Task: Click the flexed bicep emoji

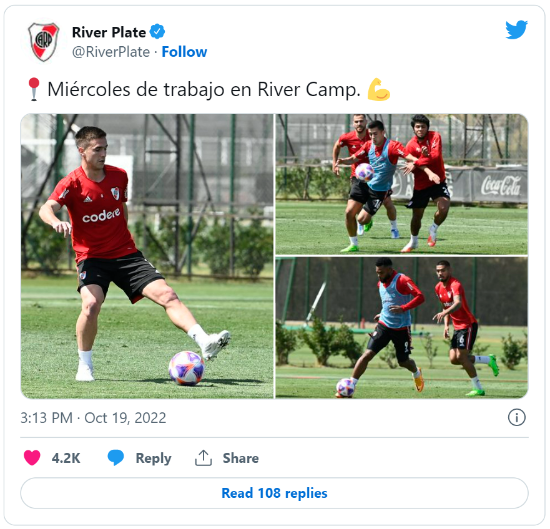Action: tap(378, 89)
